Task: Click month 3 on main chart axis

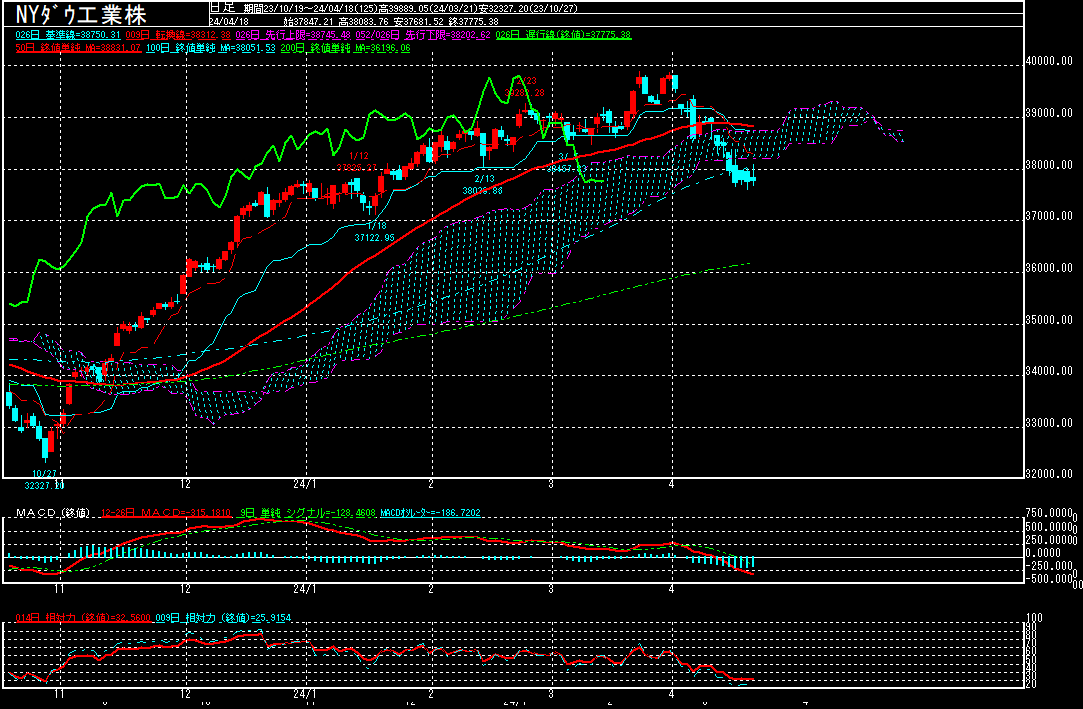Action: point(551,484)
